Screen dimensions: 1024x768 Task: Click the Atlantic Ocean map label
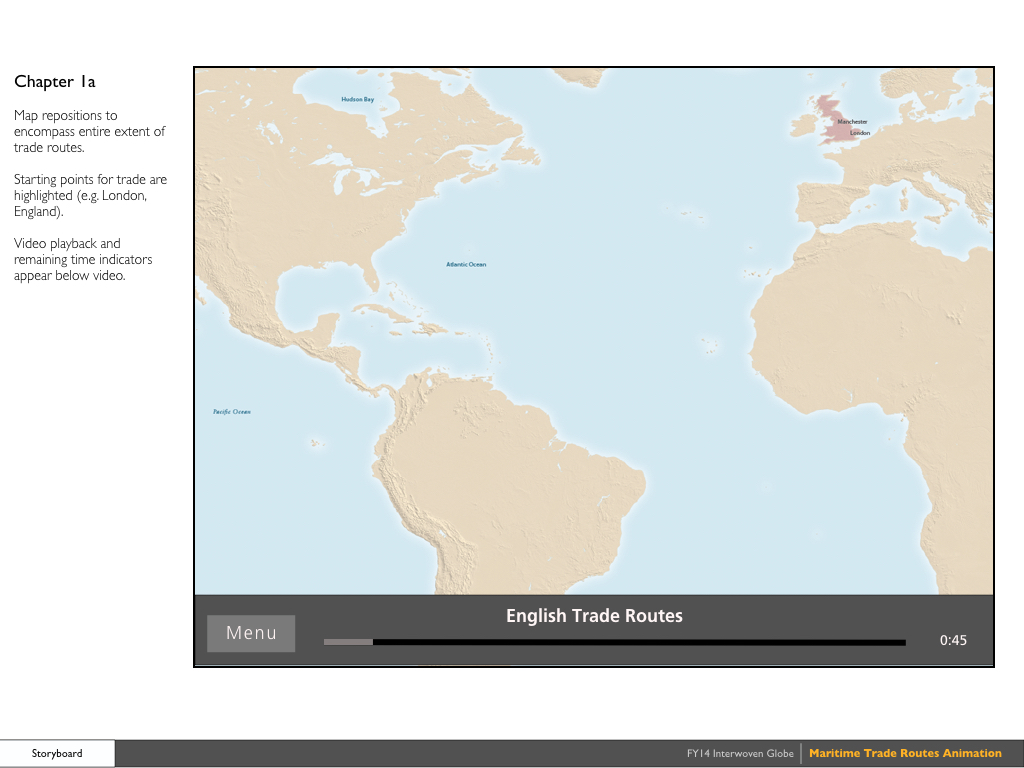click(466, 264)
